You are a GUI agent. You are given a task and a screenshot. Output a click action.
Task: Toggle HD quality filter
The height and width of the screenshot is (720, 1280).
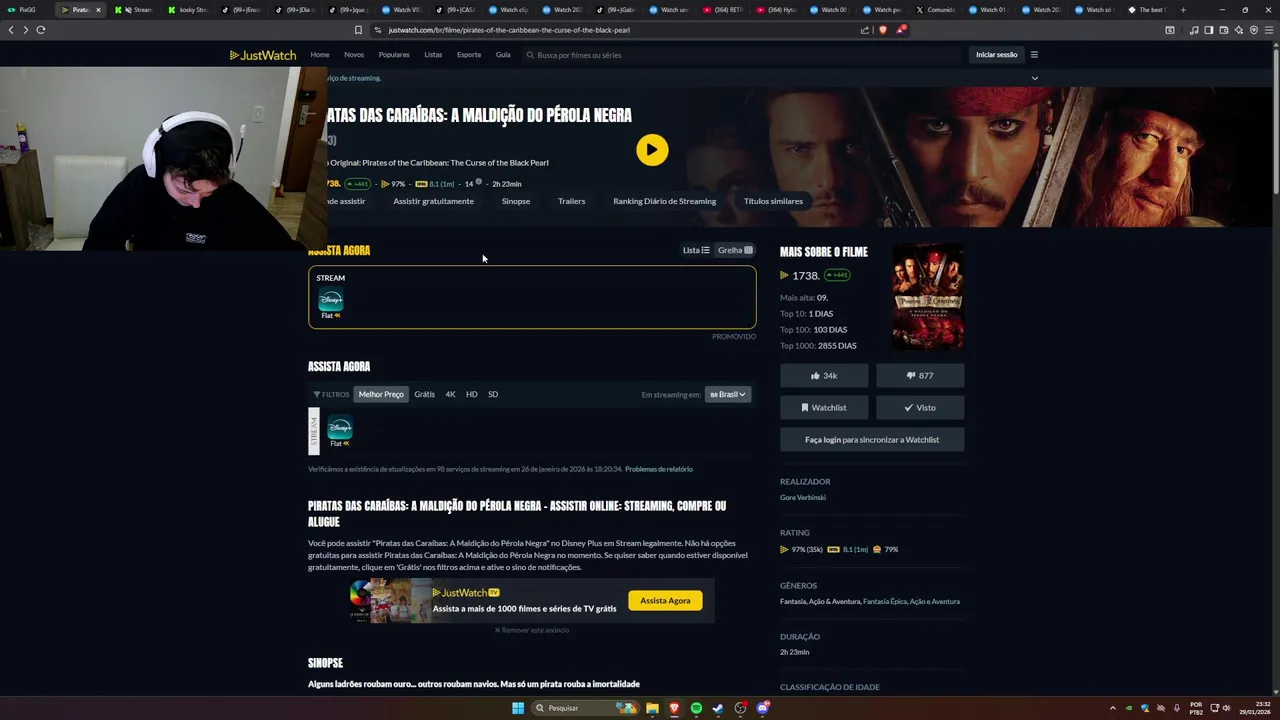click(471, 394)
